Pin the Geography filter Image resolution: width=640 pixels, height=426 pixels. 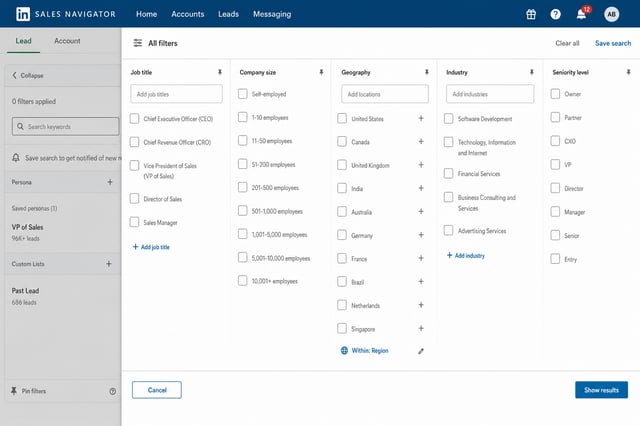pyautogui.click(x=427, y=72)
